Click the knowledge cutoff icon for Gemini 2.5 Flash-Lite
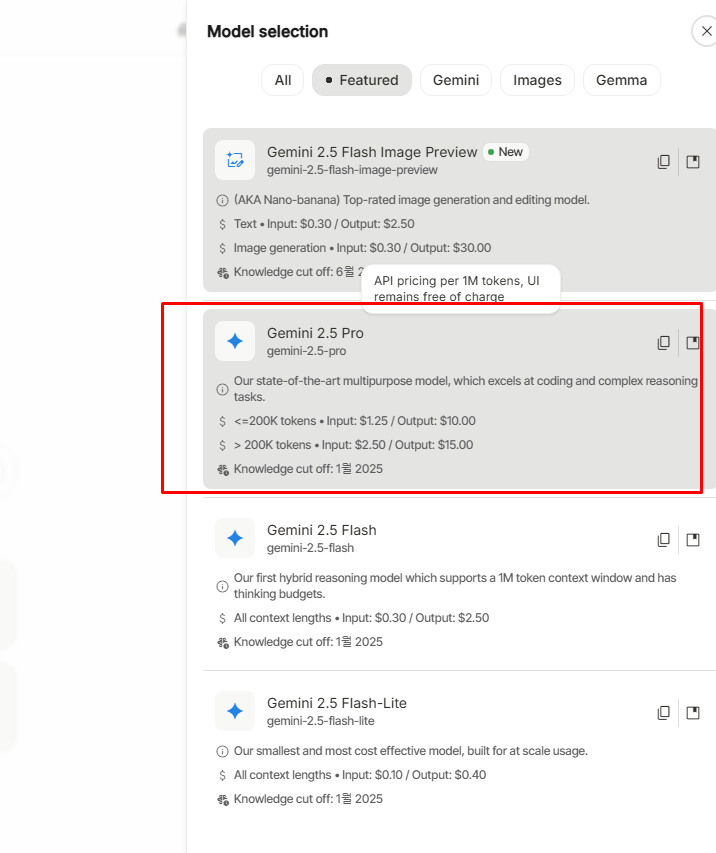 coord(223,799)
